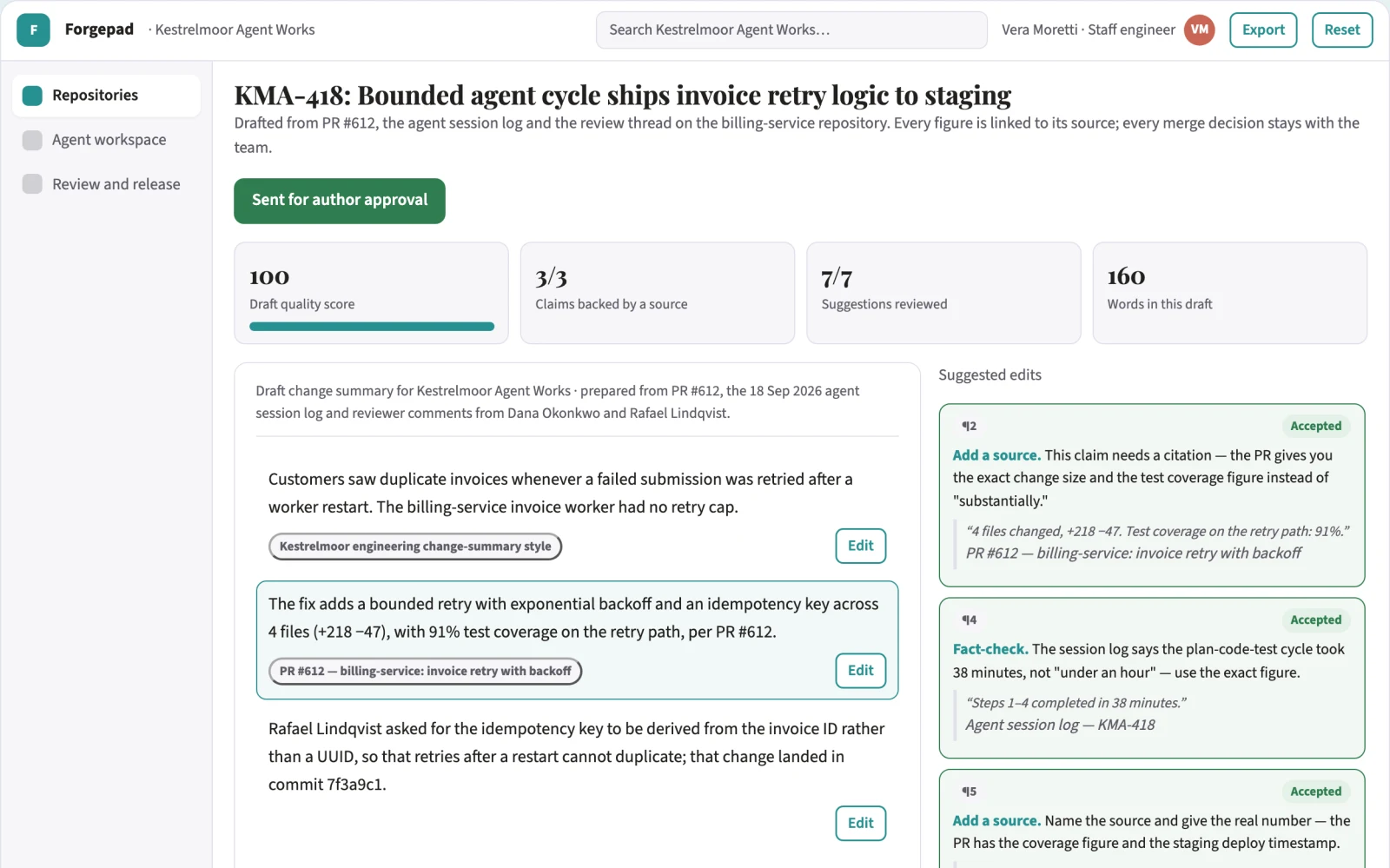Click the Draft quality score progress bar
This screenshot has width=1390, height=868.
pos(372,327)
